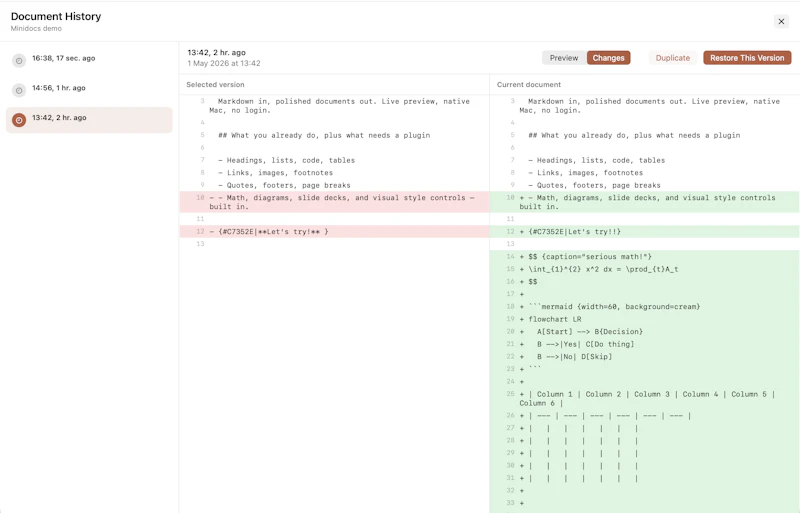The height and width of the screenshot is (513, 800).
Task: Click the 'flowchart LR' line
Action: pos(644,319)
